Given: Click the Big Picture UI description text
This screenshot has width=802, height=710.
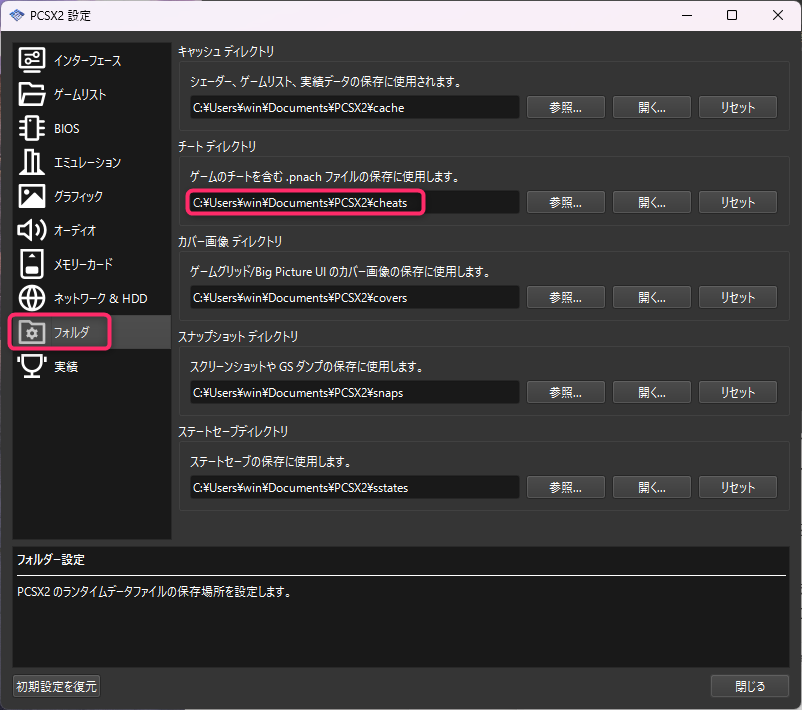Looking at the screenshot, I should [x=340, y=272].
